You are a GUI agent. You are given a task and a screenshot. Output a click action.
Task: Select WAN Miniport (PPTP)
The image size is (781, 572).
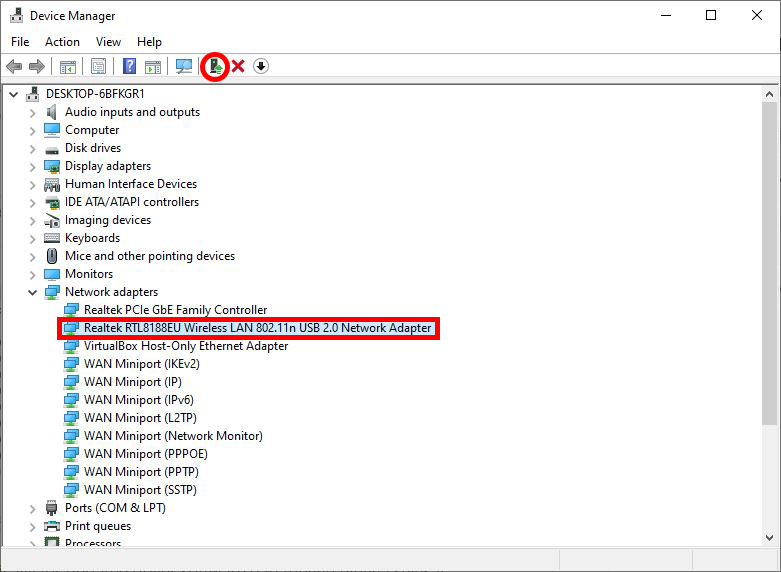(141, 471)
